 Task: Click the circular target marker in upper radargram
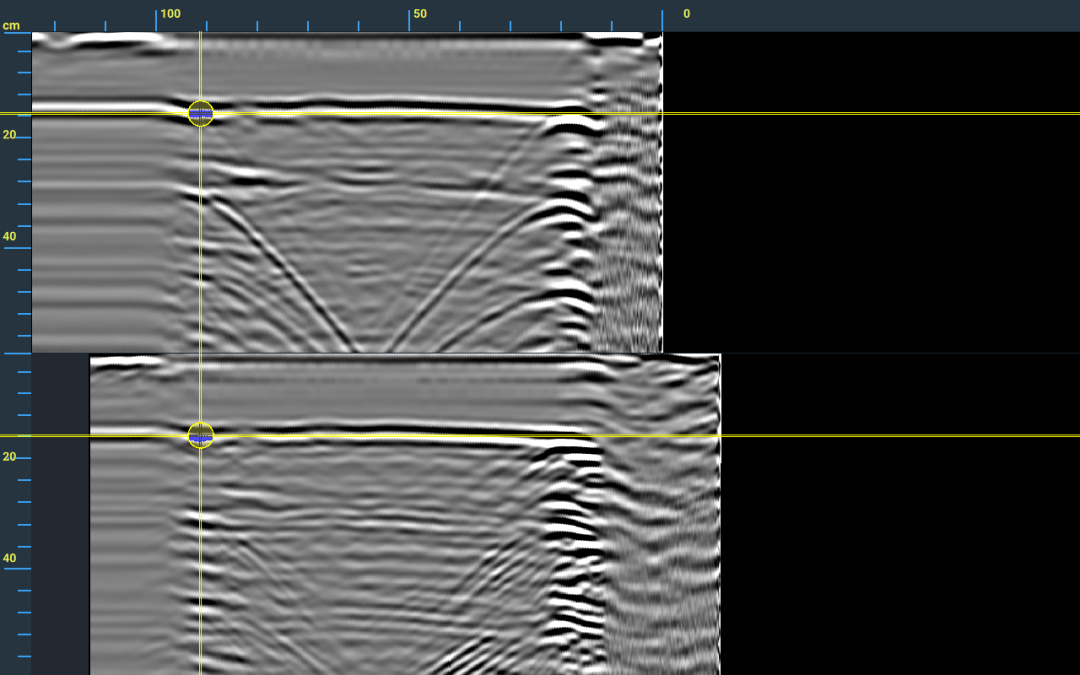[x=200, y=113]
